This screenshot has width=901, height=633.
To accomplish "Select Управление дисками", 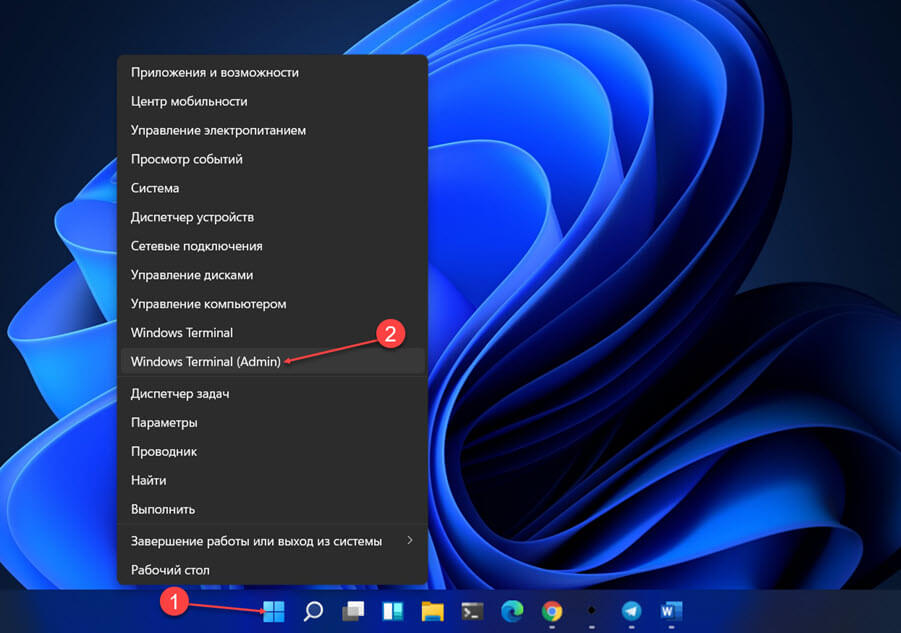I will [272, 275].
